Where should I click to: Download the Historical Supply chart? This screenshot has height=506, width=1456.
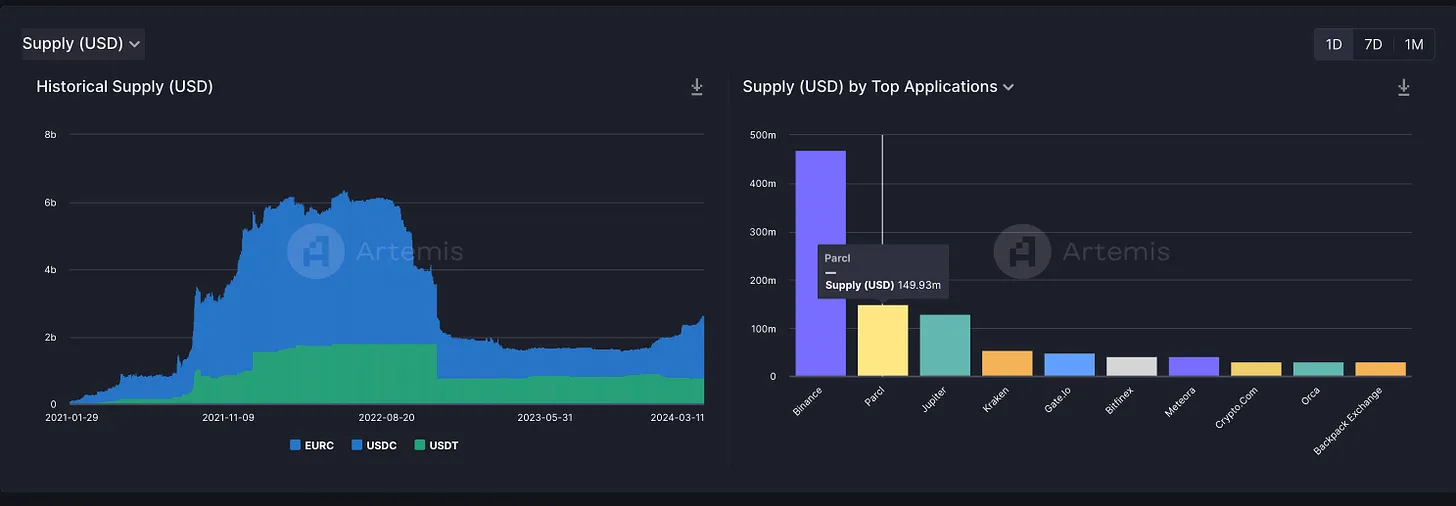(697, 87)
